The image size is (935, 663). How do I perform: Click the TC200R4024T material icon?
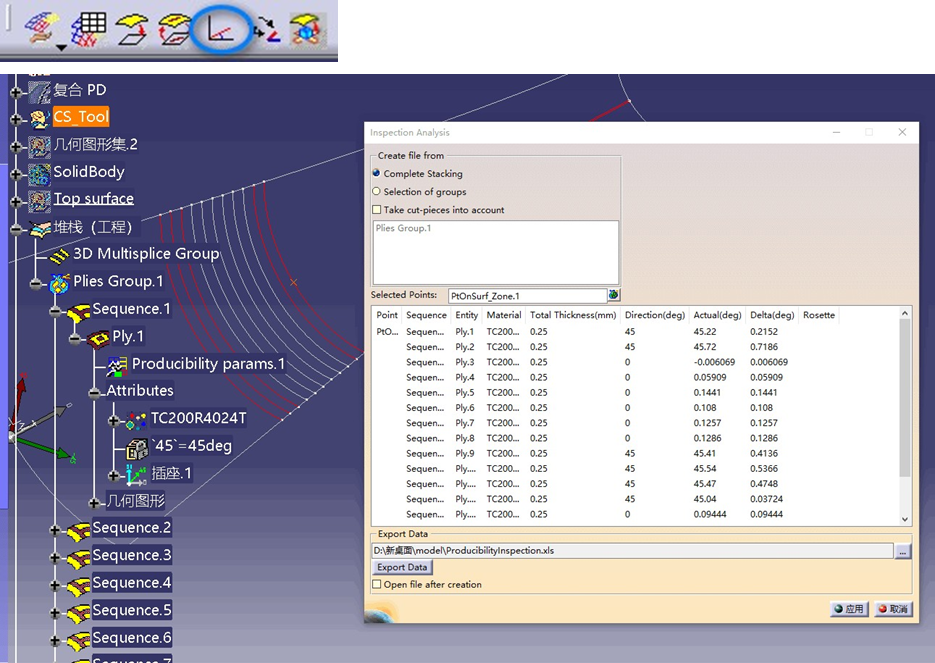tap(136, 420)
